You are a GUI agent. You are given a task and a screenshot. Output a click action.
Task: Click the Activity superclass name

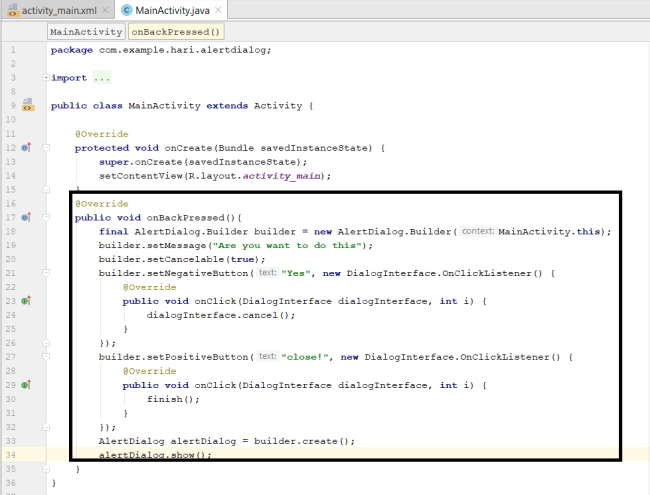click(278, 106)
